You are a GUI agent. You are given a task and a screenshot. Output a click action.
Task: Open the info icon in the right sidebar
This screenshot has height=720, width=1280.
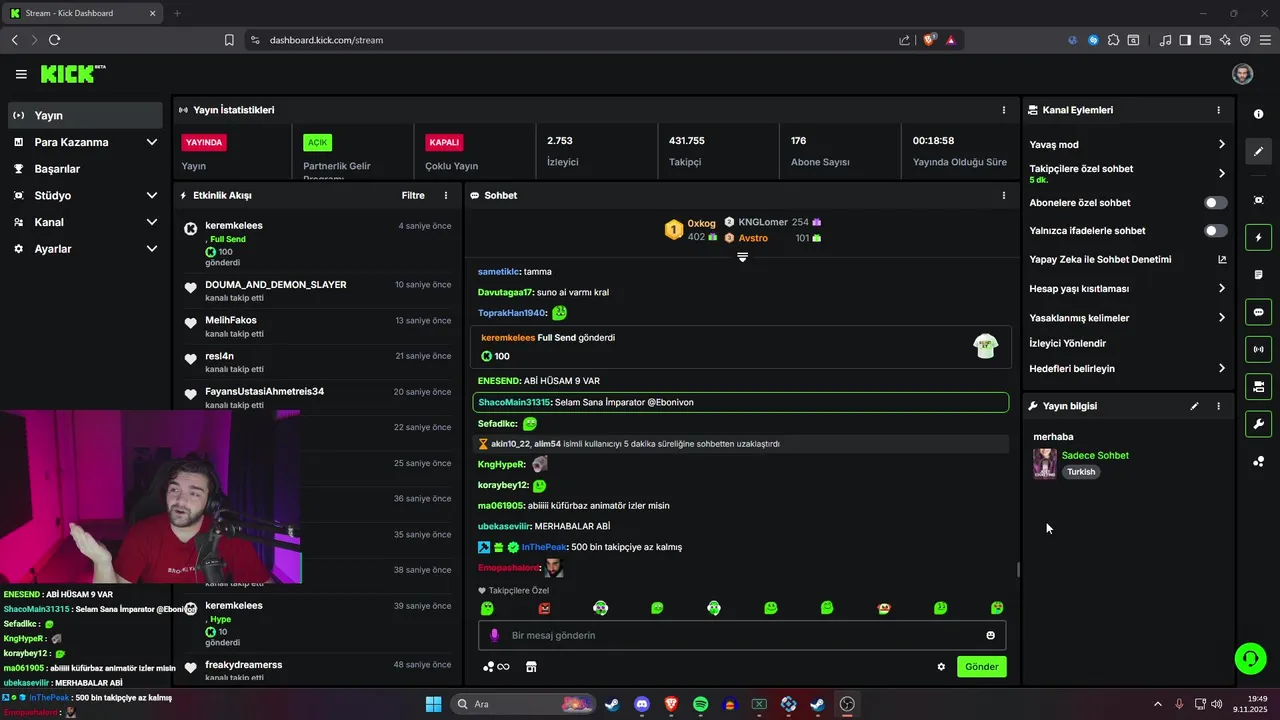(x=1258, y=114)
